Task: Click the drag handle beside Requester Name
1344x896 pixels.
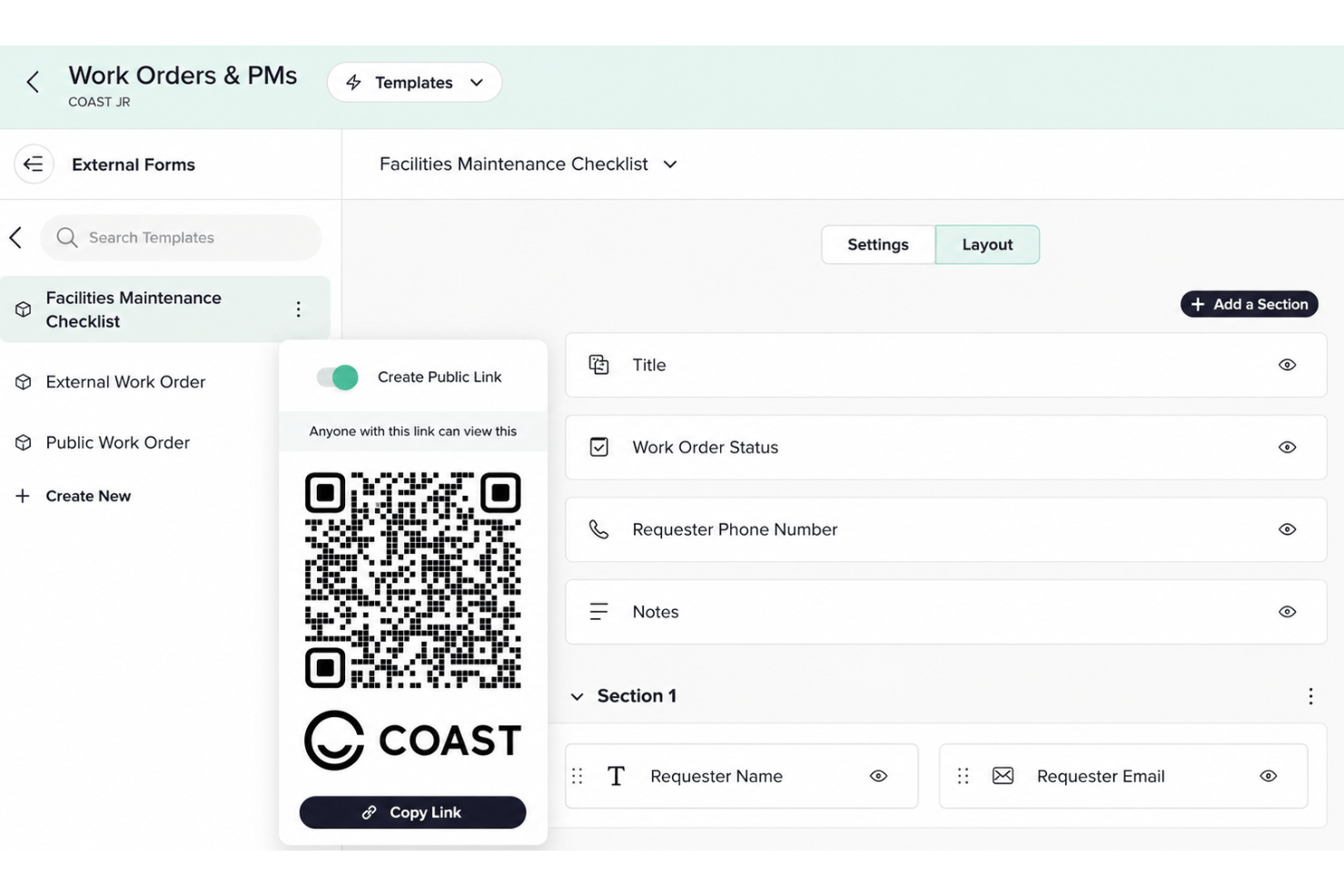Action: point(578,776)
